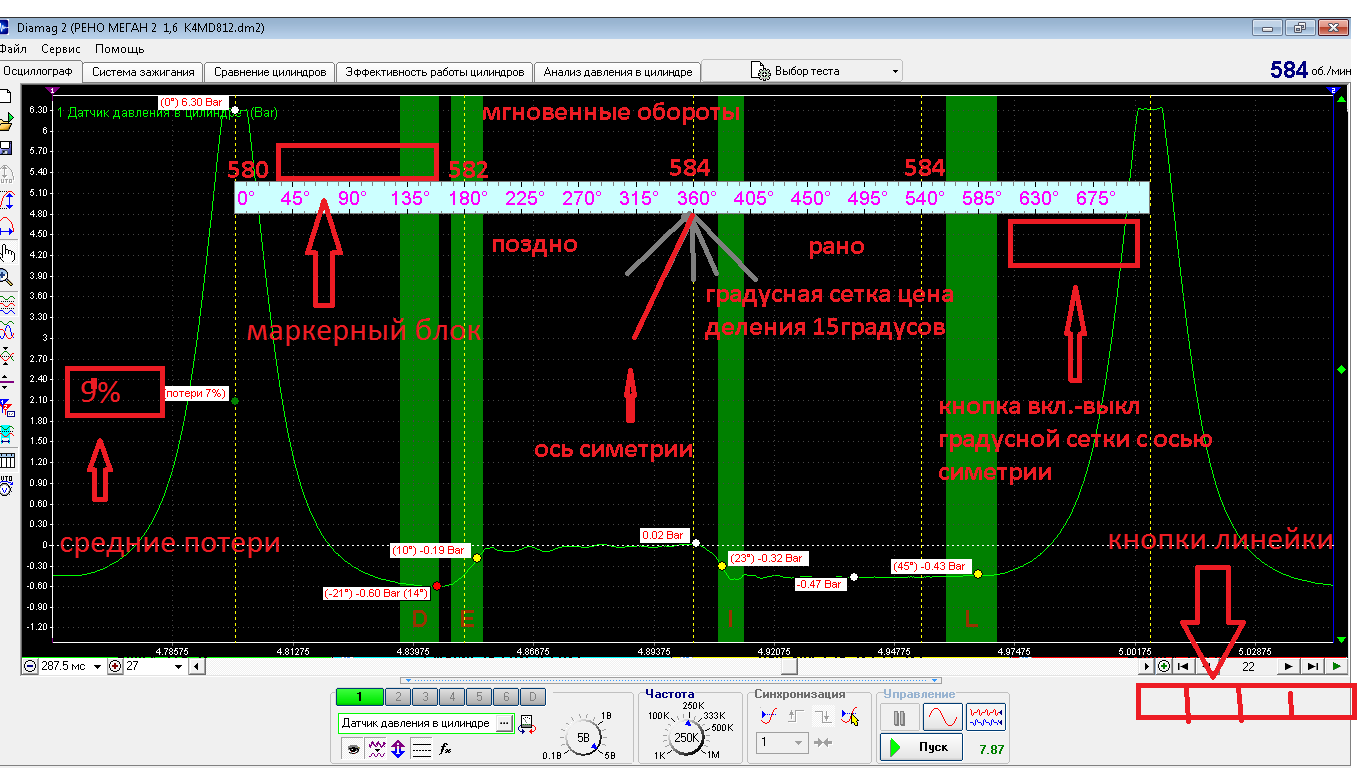Click the red plus zoom-in button by 27
Viewport: 1360px width, 768px height.
(115, 666)
